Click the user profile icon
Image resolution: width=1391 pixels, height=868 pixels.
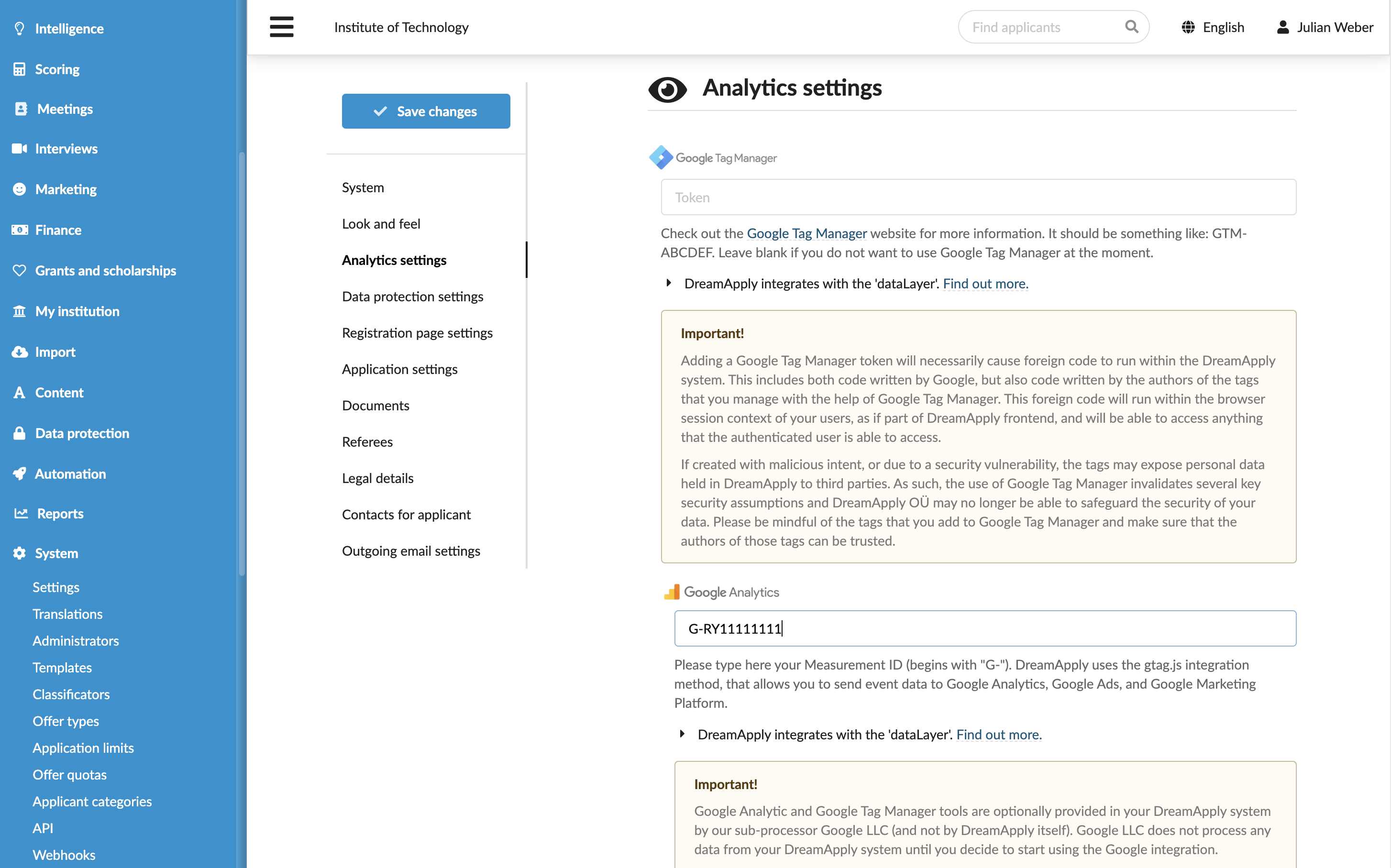click(x=1282, y=27)
